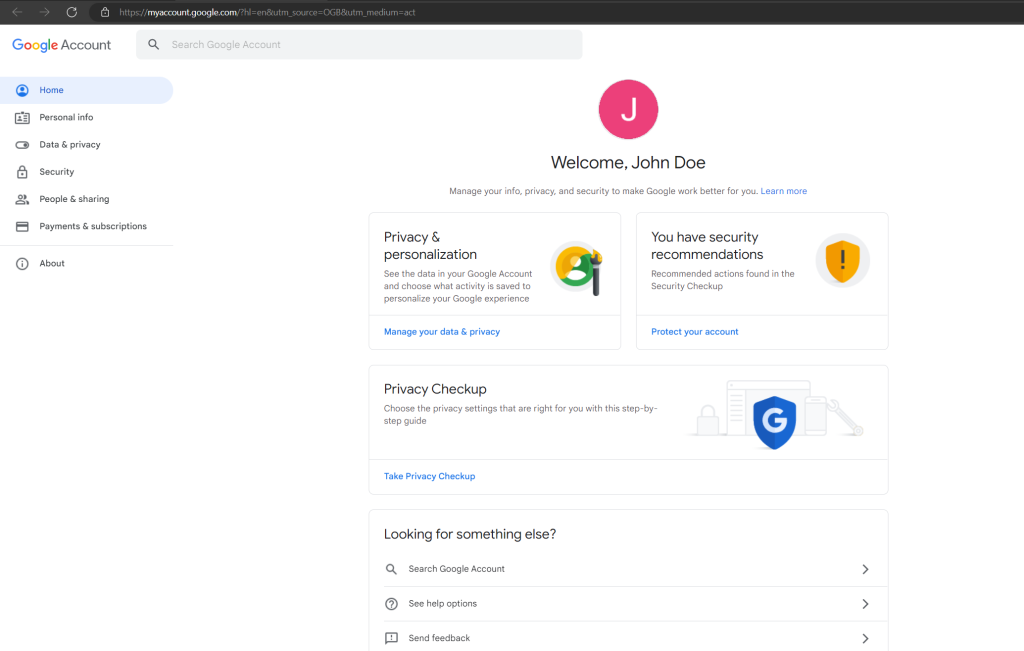Click magnifier icon beside Search Google Account row
Viewport: 1024px width, 651px height.
tap(391, 569)
